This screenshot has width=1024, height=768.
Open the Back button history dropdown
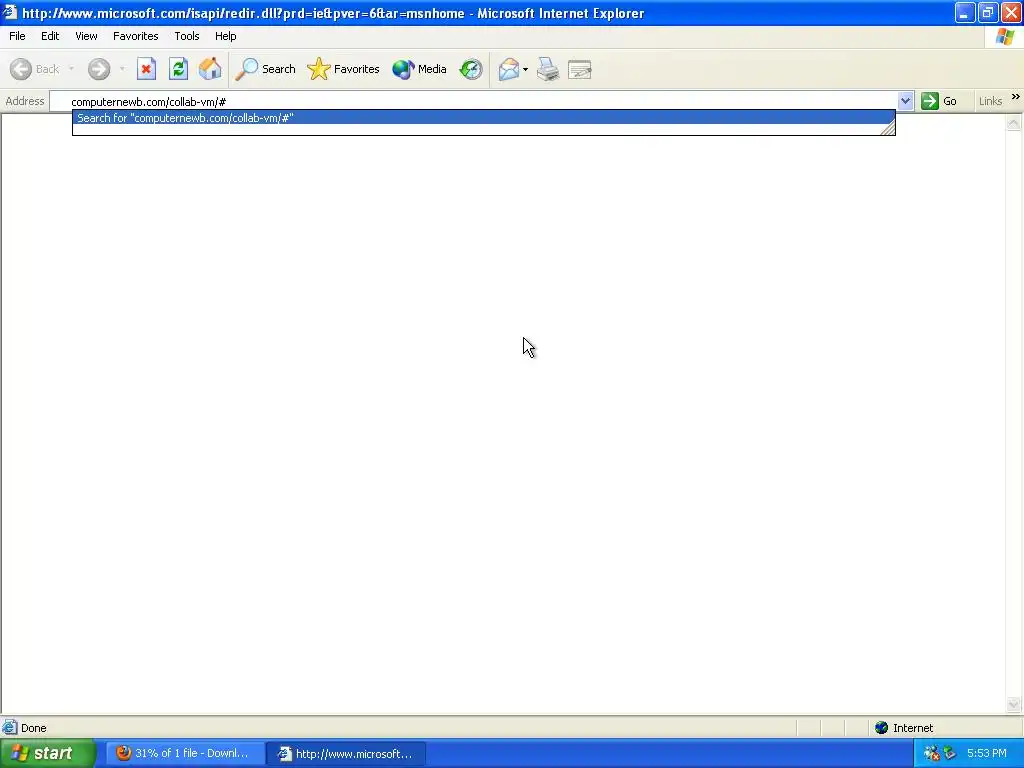(x=71, y=69)
